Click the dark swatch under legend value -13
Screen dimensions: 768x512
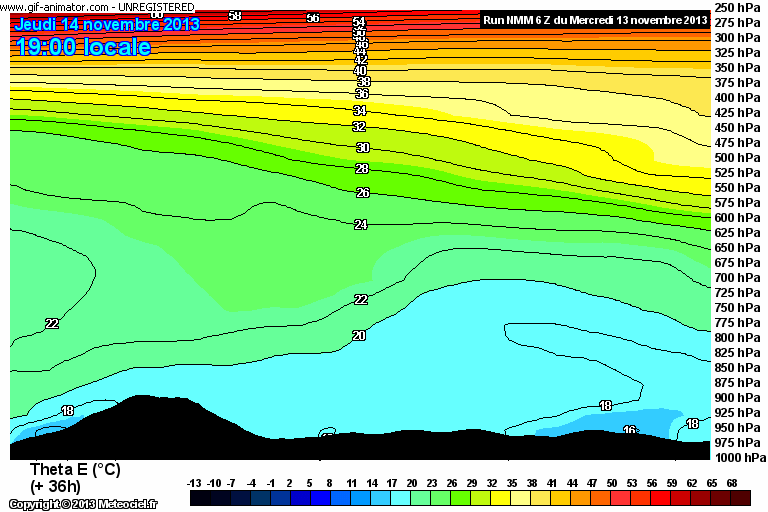click(x=199, y=497)
